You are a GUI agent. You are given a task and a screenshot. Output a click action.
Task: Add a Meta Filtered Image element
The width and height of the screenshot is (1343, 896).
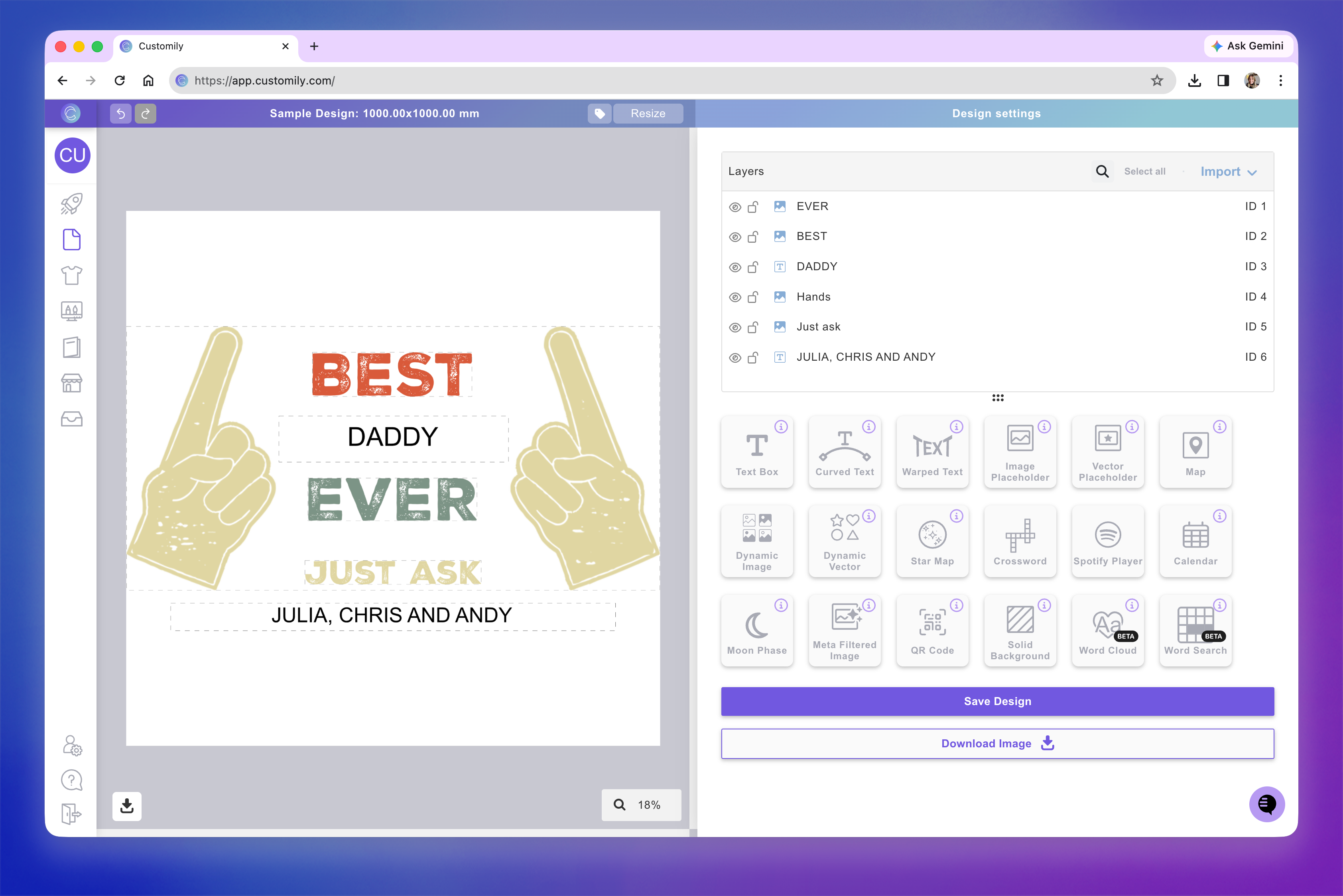(845, 630)
